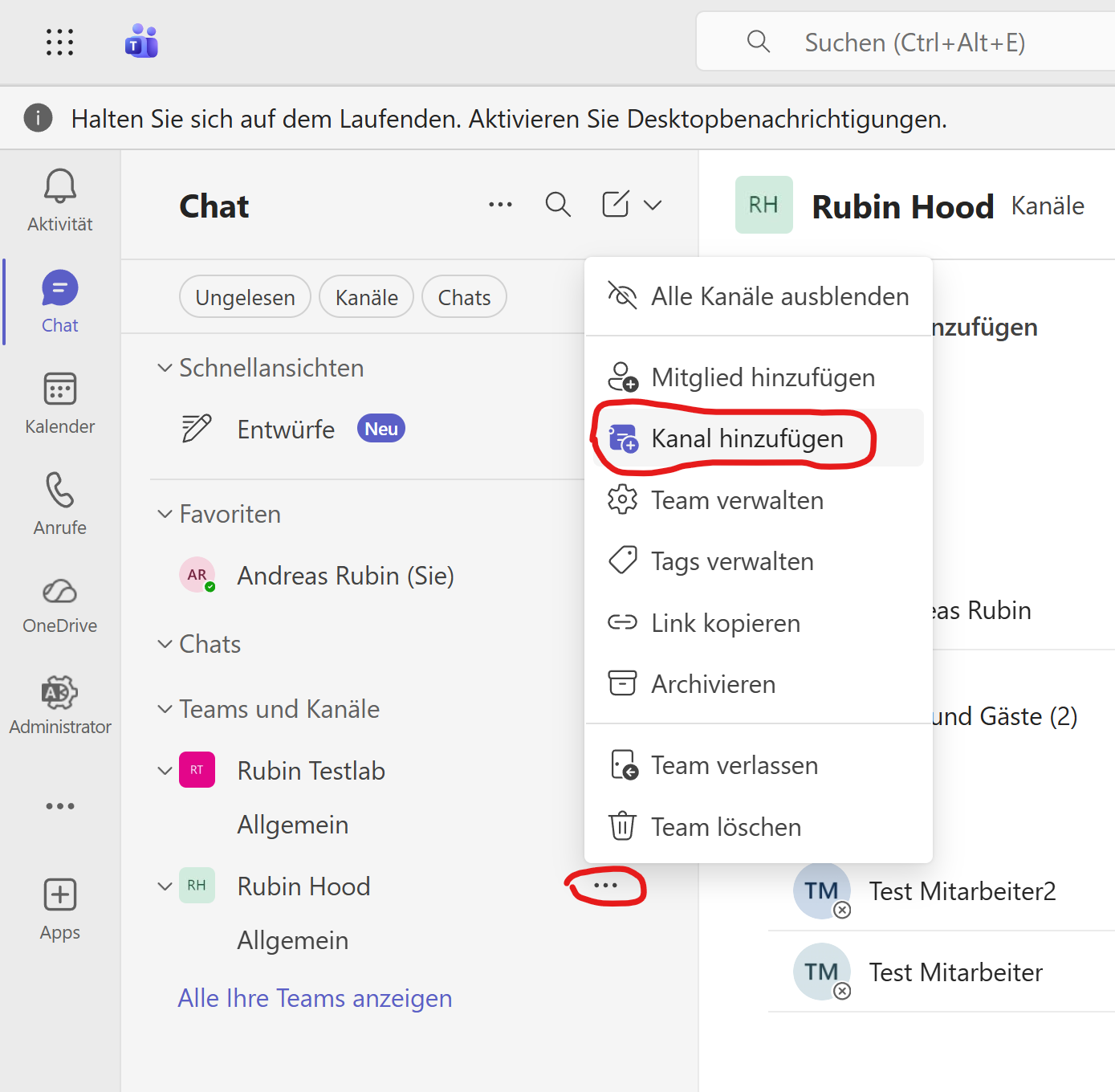
Task: Select Kanal hinzufügen from the menu
Action: [747, 438]
